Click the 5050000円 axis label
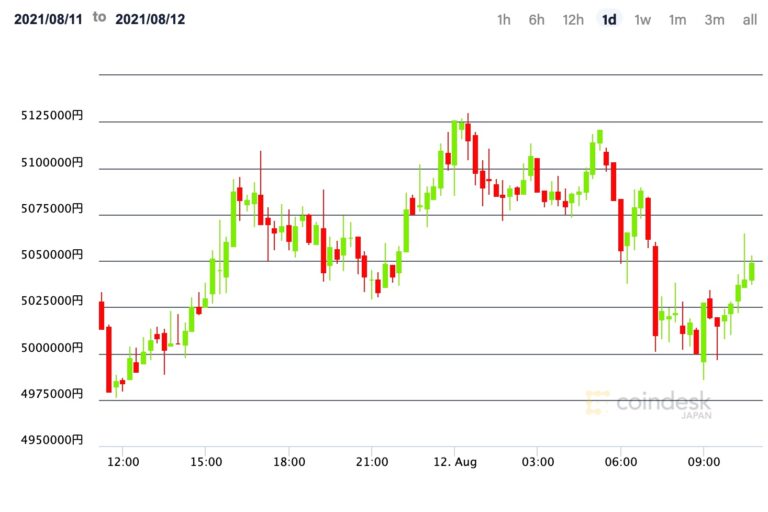768x512 pixels. [52, 255]
